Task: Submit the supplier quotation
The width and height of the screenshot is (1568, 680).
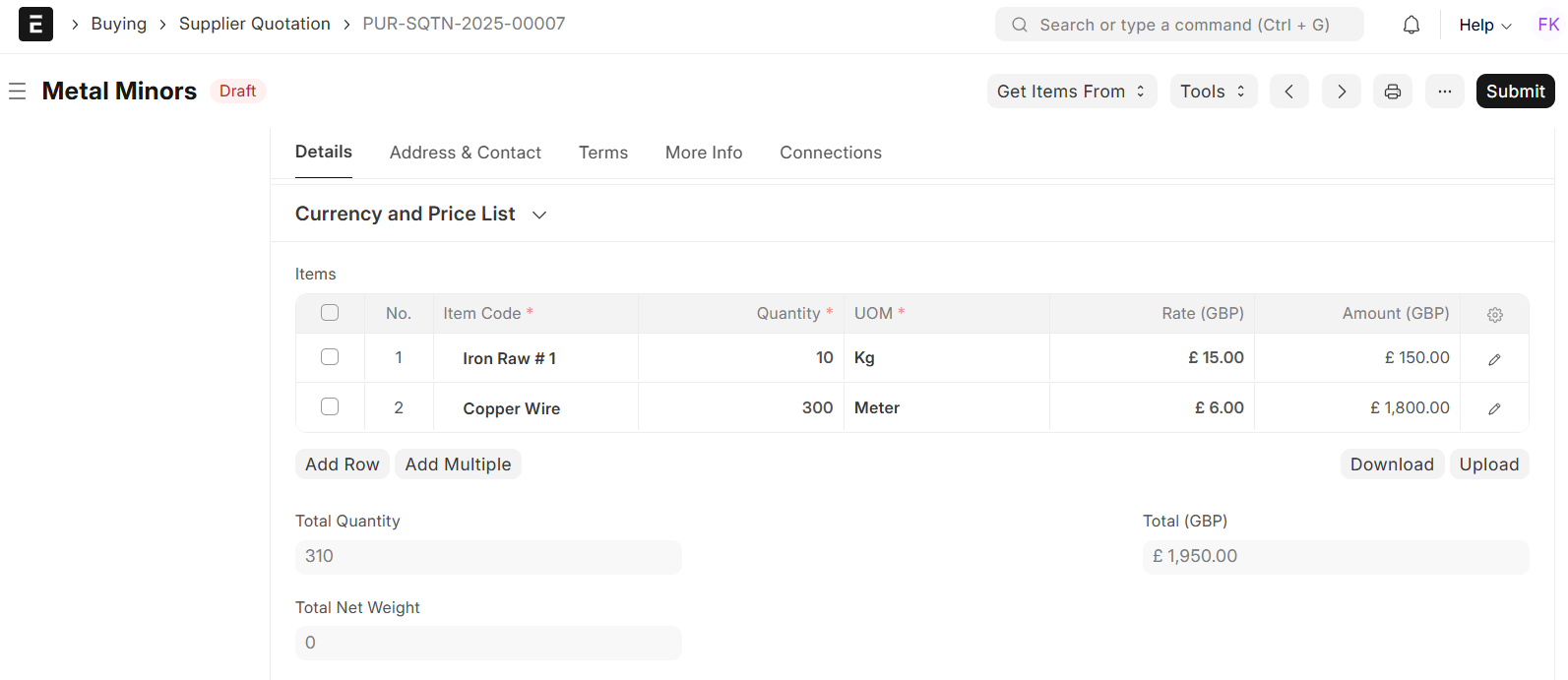Action: tap(1515, 92)
